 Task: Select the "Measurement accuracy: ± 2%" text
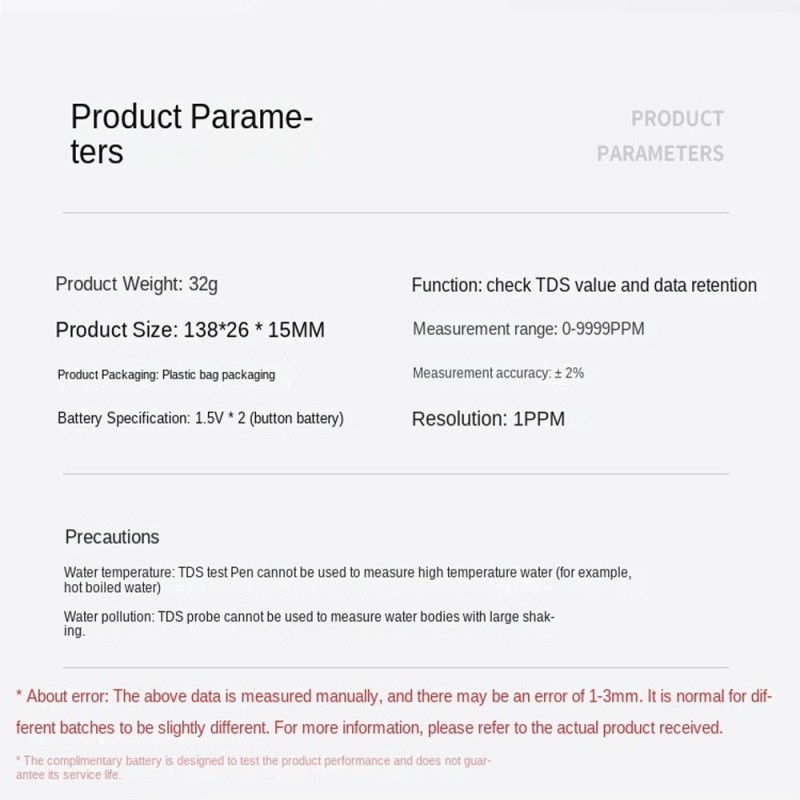(x=498, y=373)
